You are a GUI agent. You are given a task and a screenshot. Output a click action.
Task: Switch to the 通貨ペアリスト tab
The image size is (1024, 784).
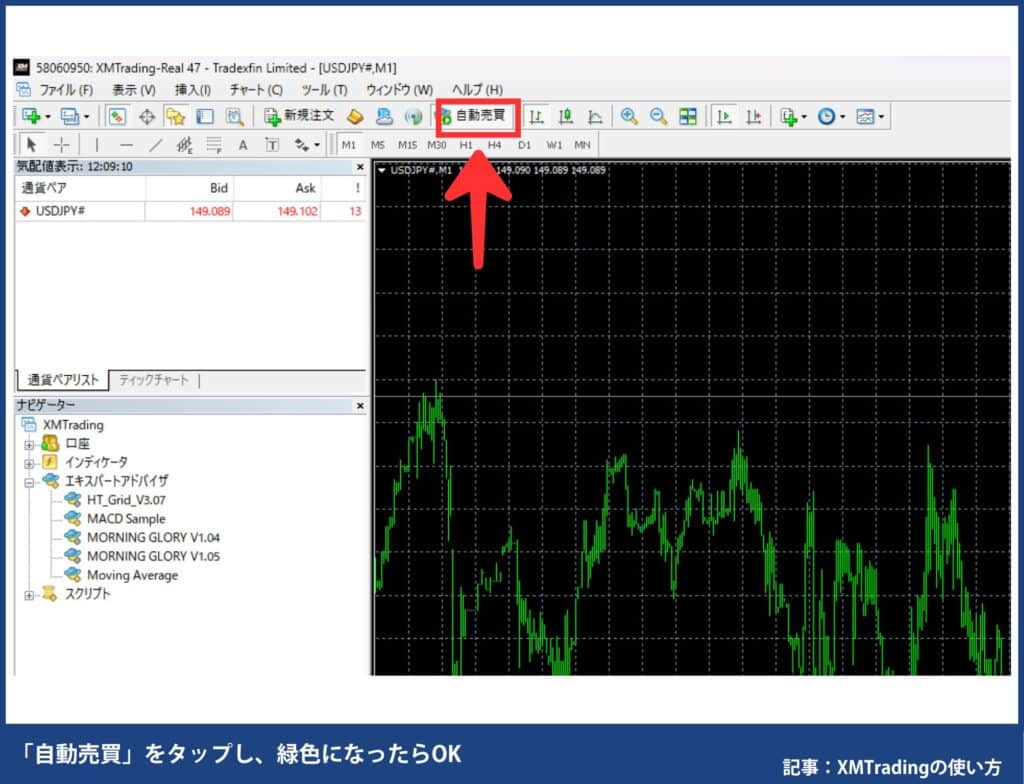pos(63,380)
